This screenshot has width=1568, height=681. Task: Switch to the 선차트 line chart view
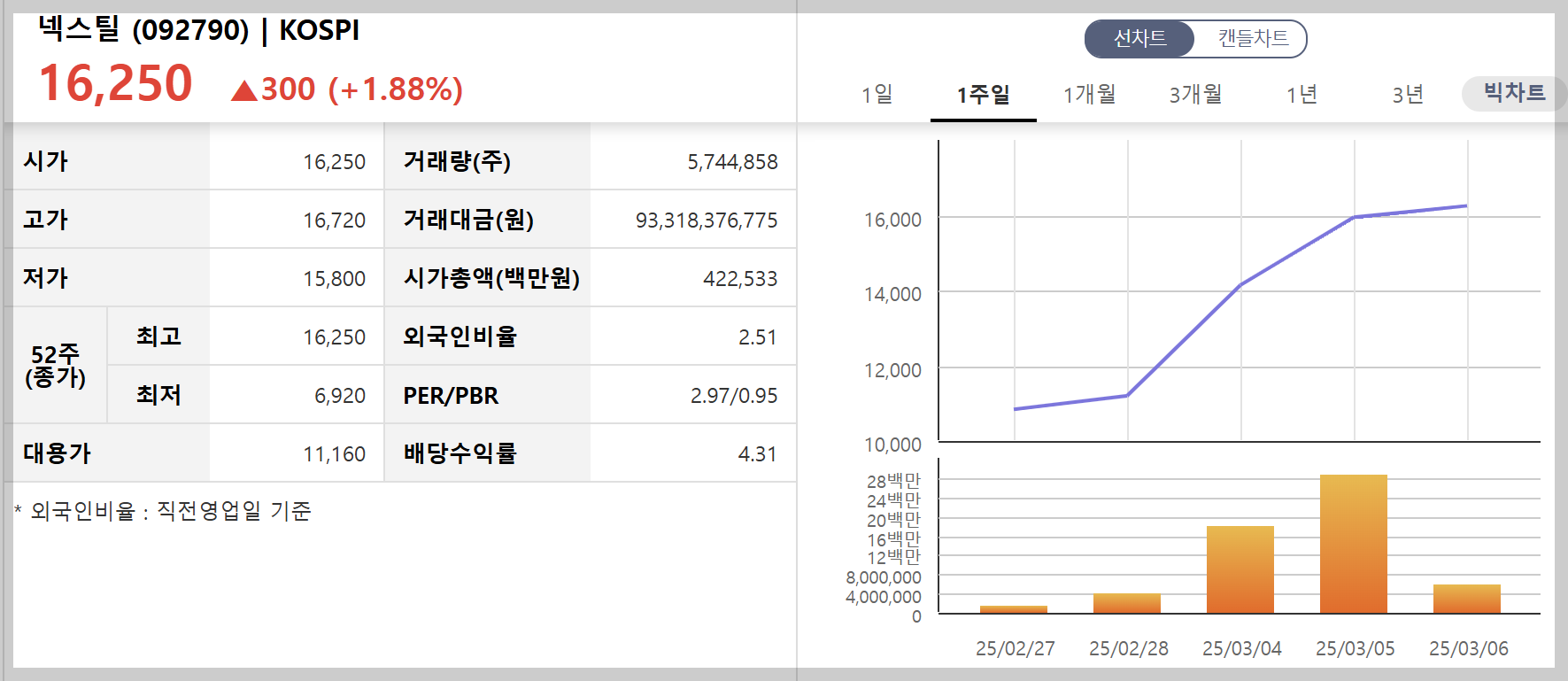coord(1139,39)
